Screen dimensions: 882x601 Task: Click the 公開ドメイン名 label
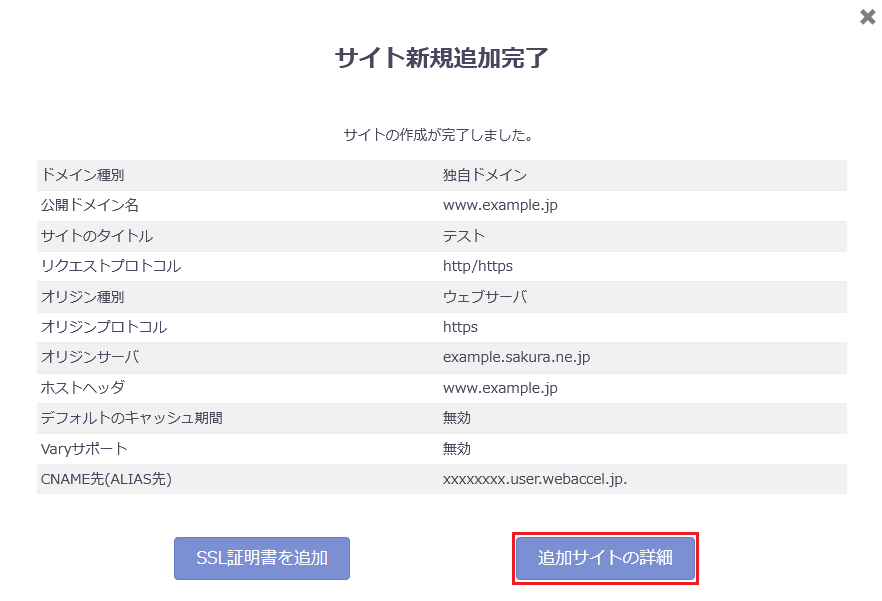[x=90, y=205]
